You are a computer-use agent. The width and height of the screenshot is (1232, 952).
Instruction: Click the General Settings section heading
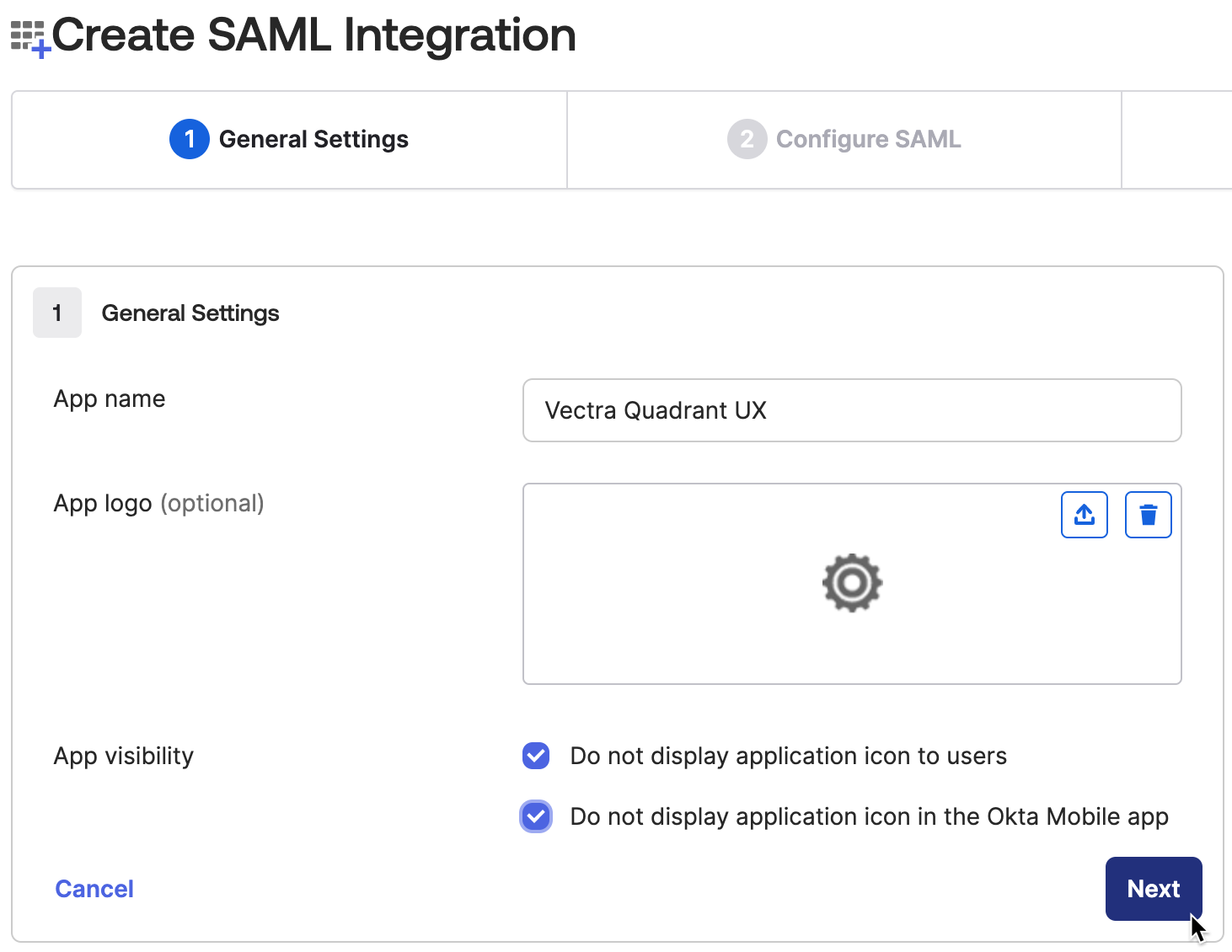pyautogui.click(x=190, y=313)
